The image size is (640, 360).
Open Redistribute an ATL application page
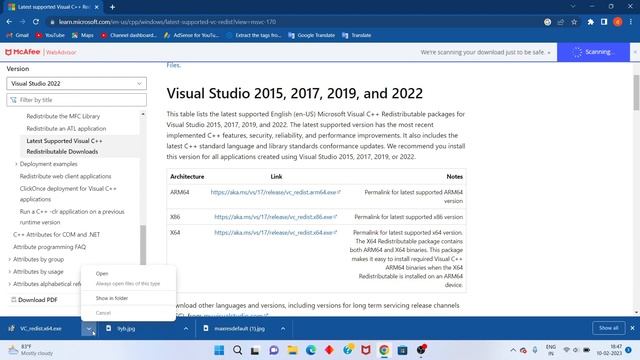click(66, 129)
